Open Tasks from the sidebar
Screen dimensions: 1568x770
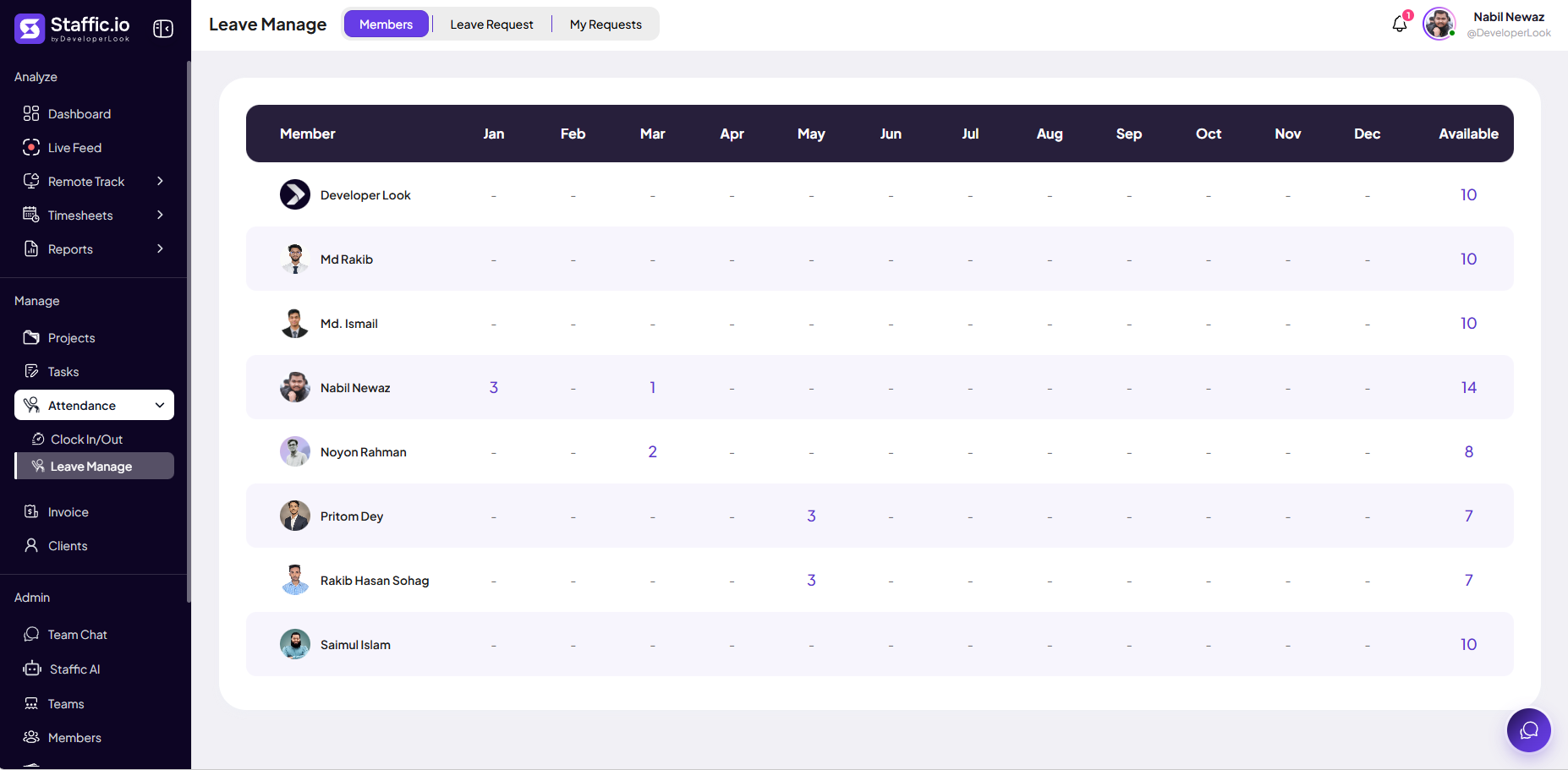63,371
